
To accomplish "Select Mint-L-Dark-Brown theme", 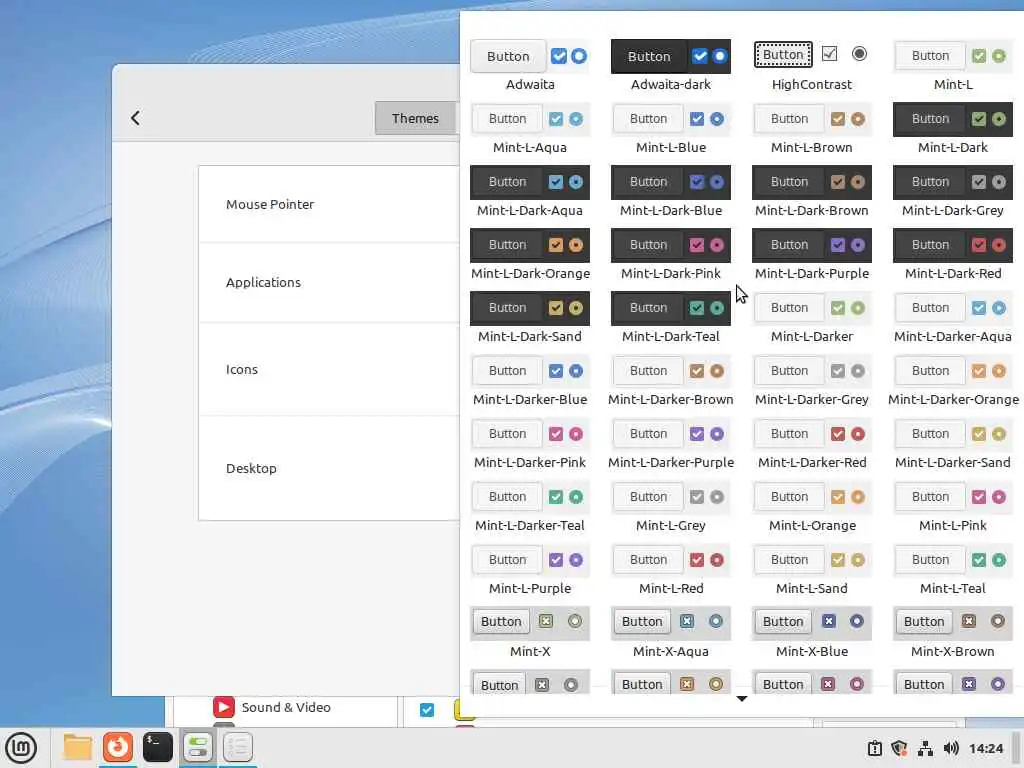I will (812, 191).
